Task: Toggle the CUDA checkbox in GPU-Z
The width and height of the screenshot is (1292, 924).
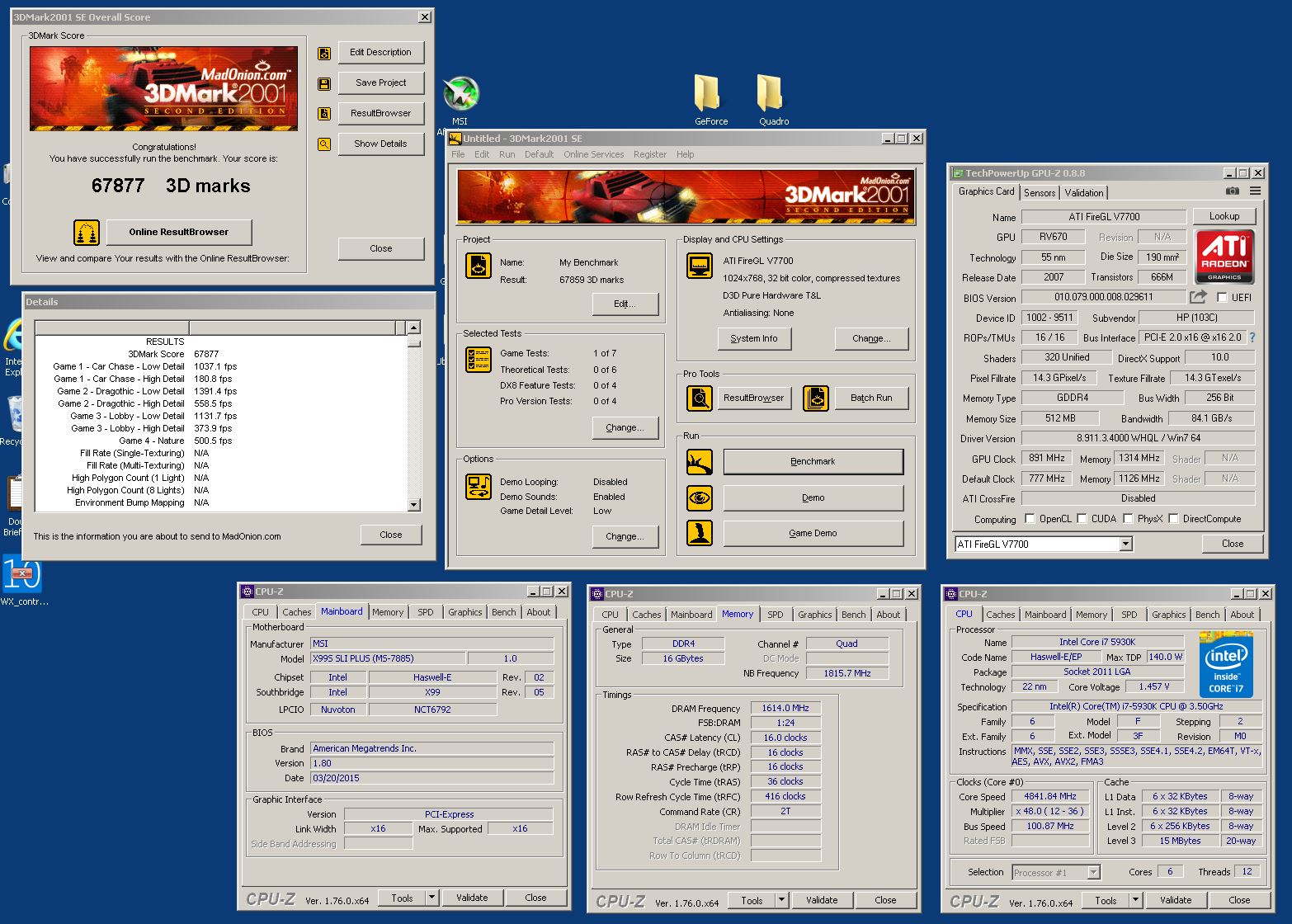Action: coord(1082,519)
